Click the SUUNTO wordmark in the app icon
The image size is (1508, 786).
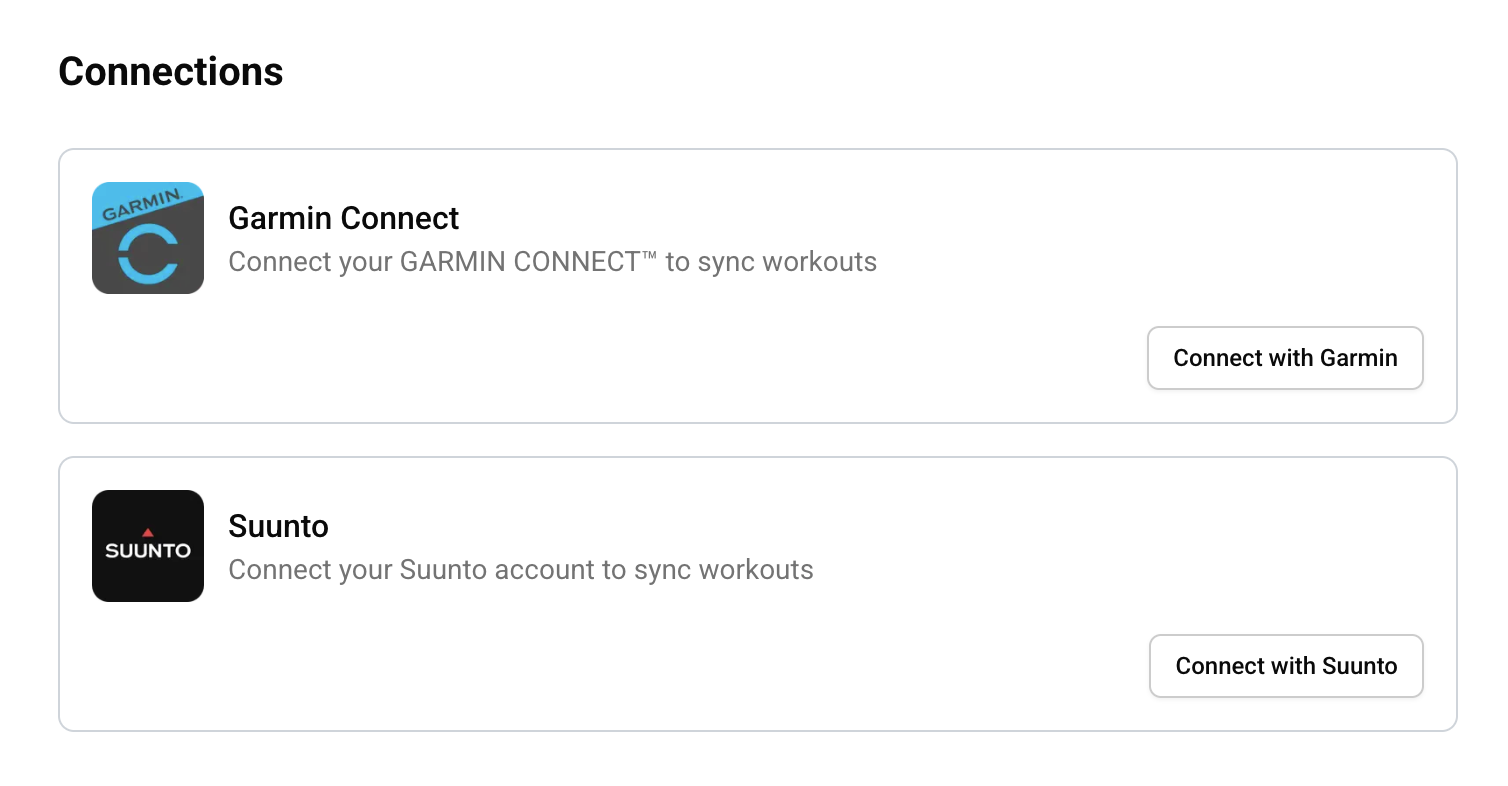[147, 549]
